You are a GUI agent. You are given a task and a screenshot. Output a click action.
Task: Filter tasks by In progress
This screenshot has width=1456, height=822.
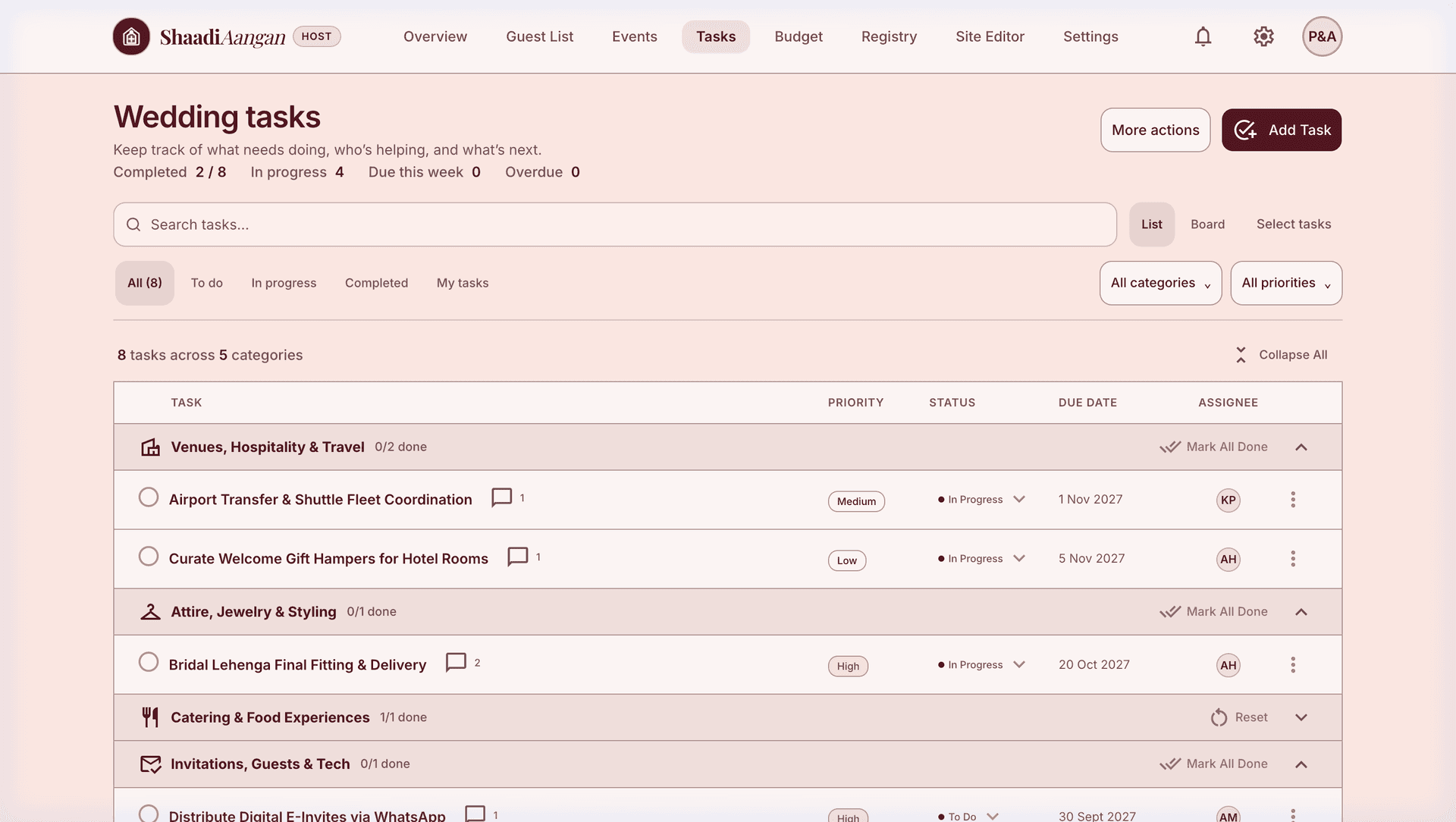[x=284, y=283]
